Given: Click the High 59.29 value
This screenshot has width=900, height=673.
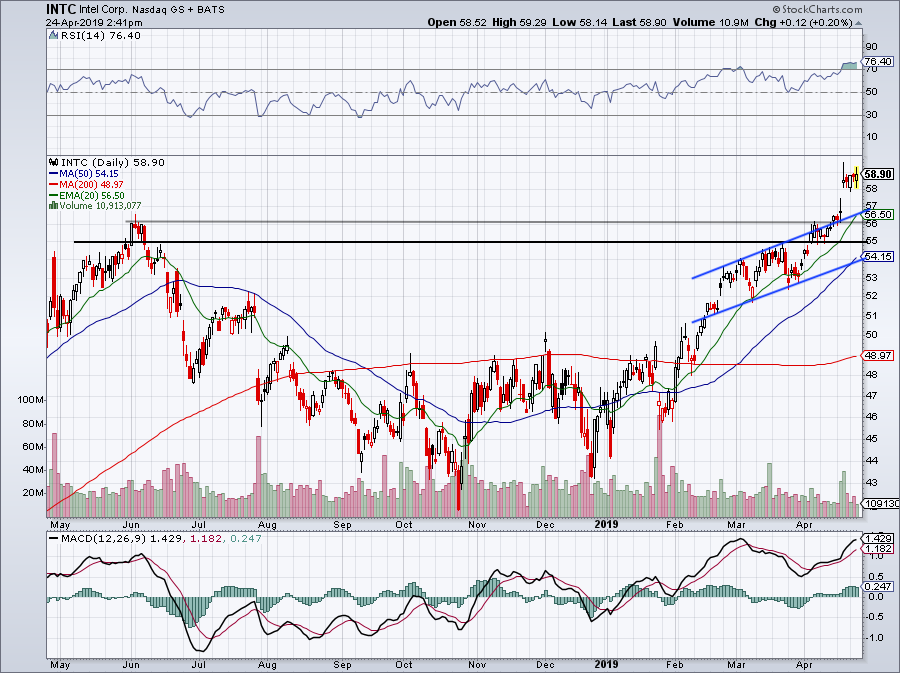Looking at the screenshot, I should click(519, 22).
